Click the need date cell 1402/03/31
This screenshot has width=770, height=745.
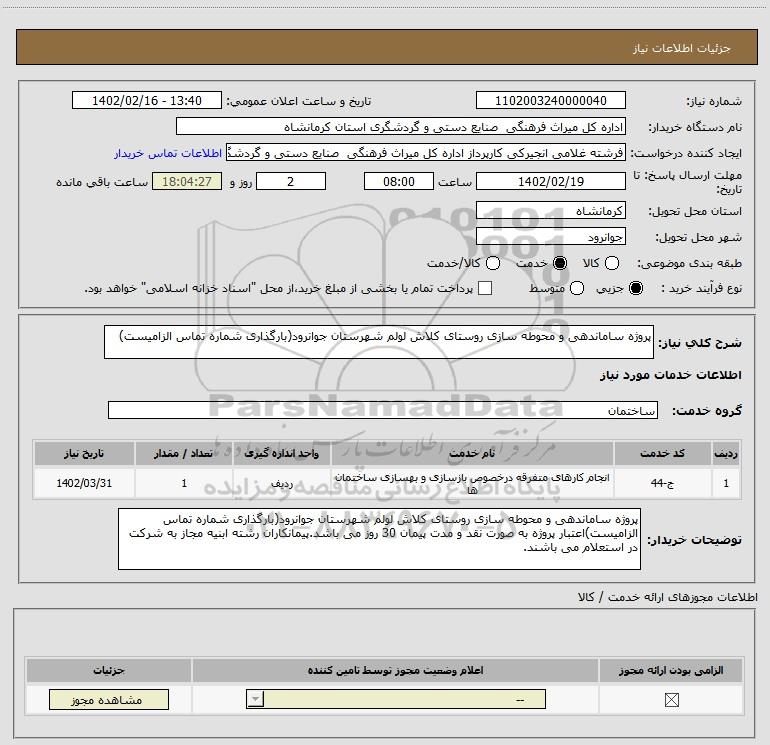84,483
